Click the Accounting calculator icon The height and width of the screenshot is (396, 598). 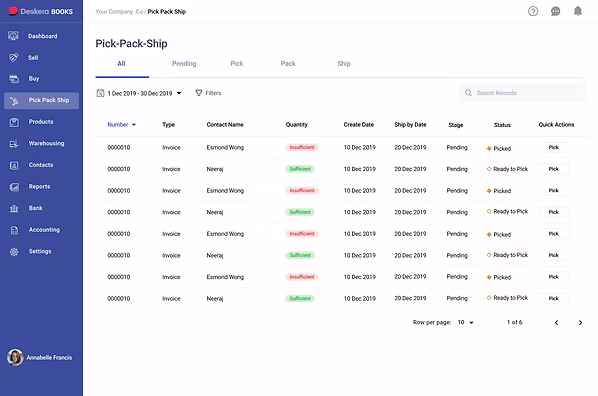[14, 230]
